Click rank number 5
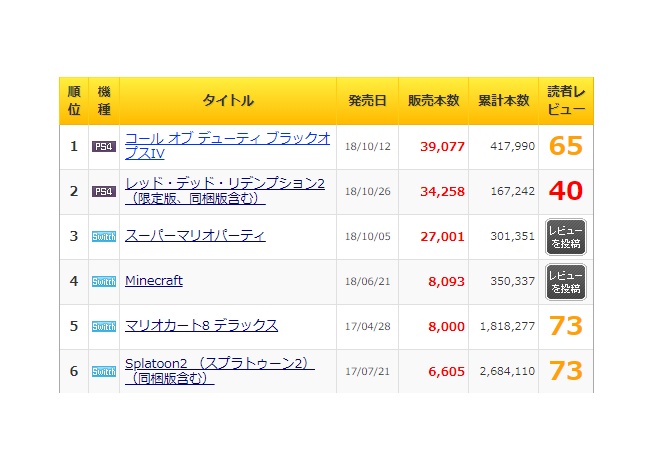This screenshot has width=650, height=450. (74, 326)
